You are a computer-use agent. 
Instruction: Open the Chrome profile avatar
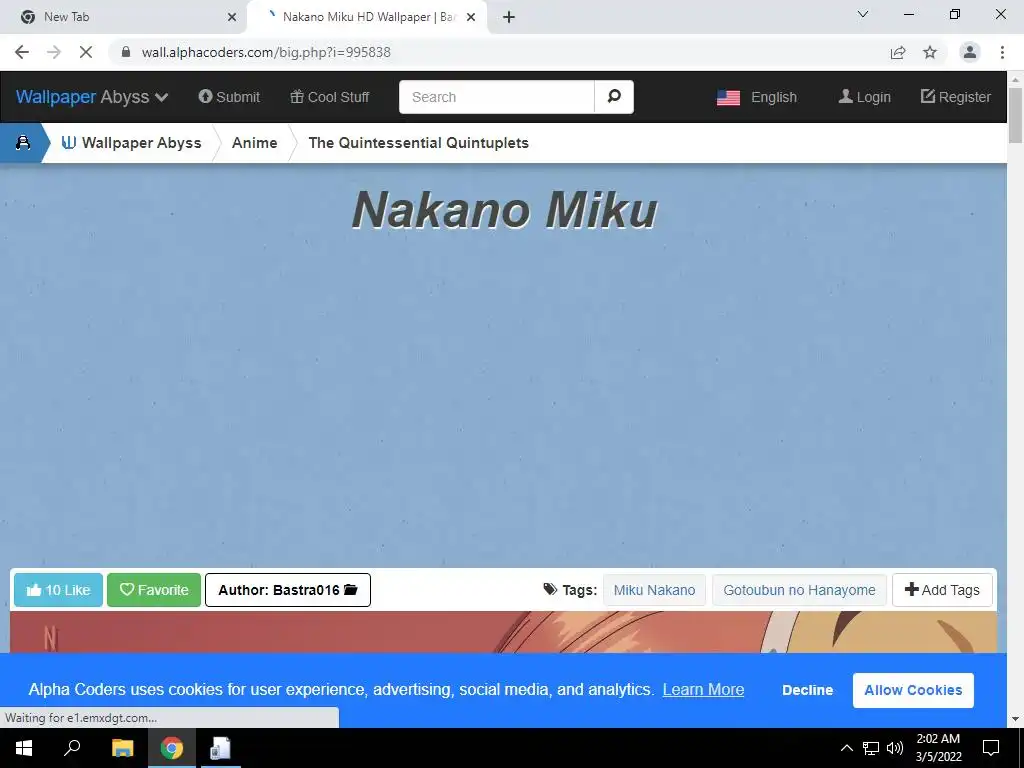pos(970,52)
